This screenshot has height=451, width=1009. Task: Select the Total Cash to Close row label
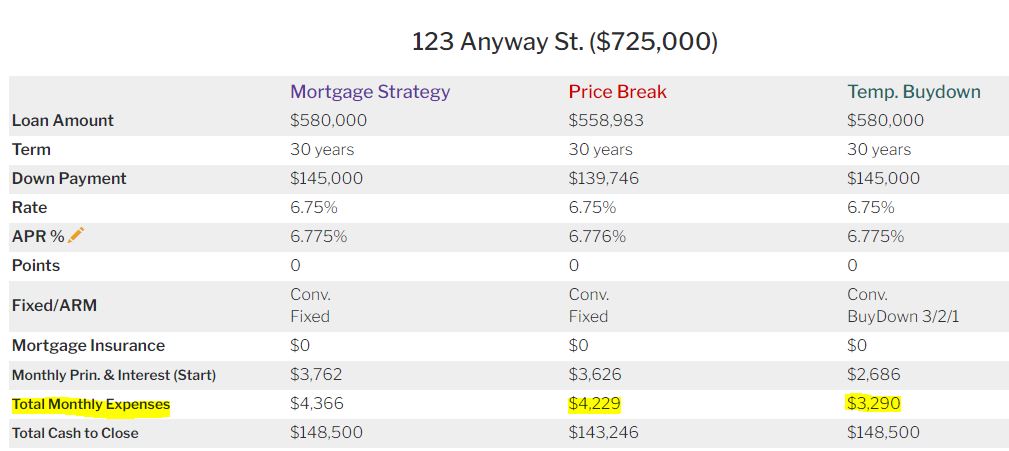pos(75,433)
